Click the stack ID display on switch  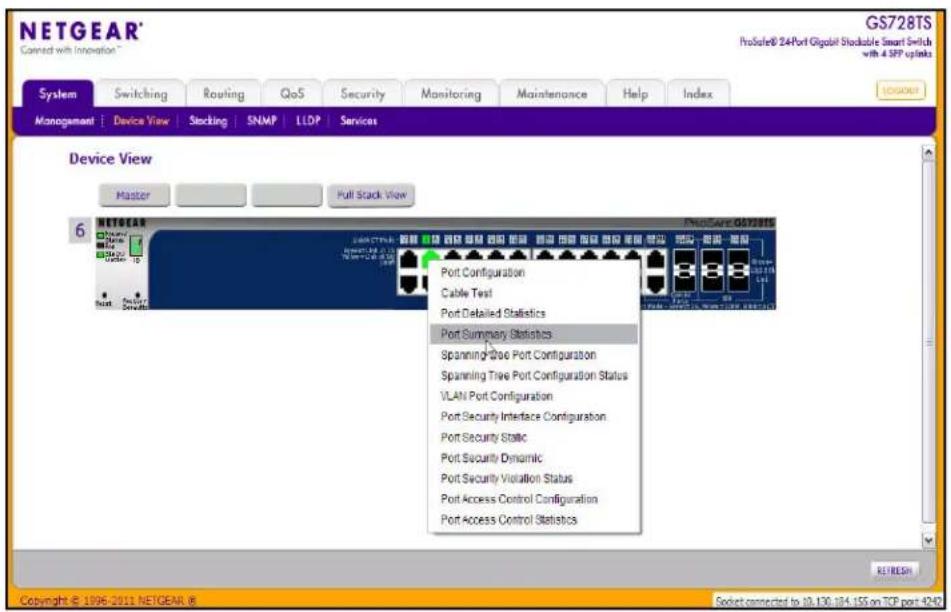136,245
